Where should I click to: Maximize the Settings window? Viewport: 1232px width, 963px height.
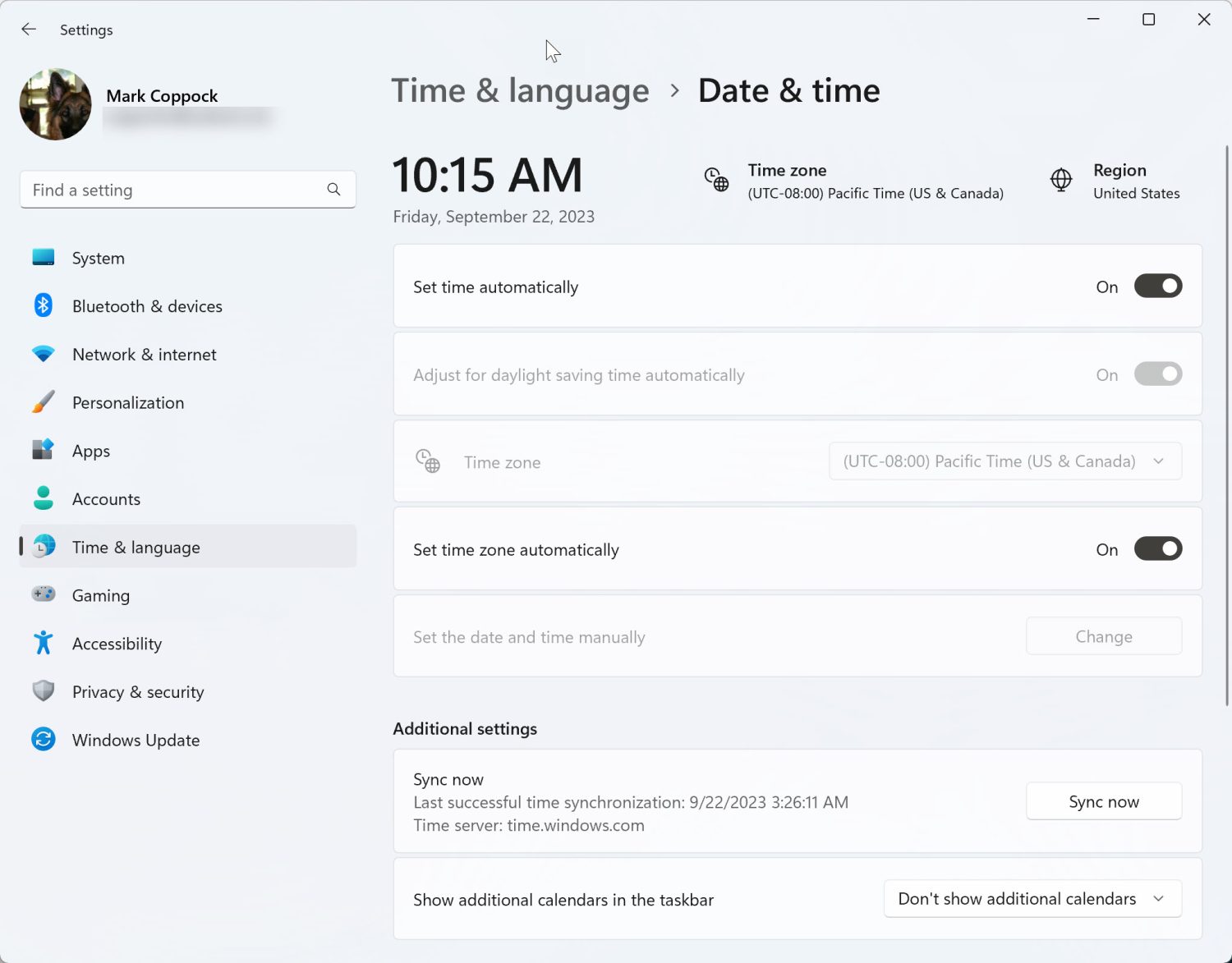click(1149, 19)
